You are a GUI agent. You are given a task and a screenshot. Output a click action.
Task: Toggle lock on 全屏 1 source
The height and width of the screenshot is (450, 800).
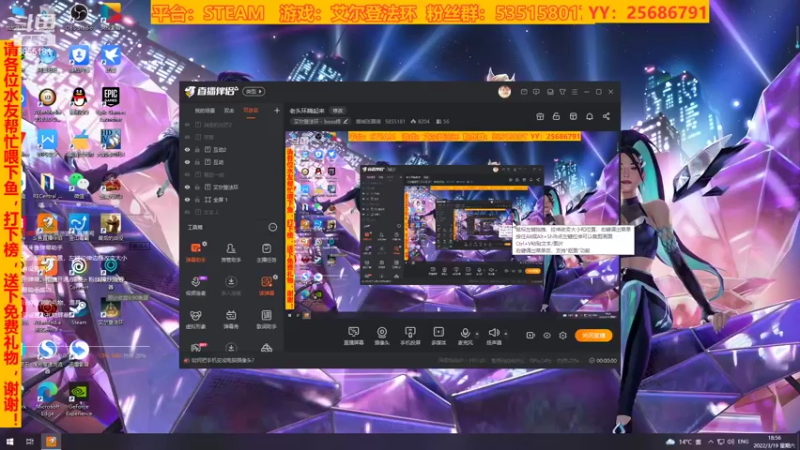tap(197, 199)
